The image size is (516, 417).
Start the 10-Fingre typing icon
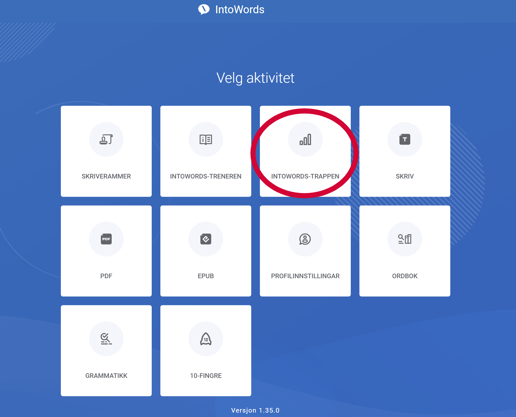click(x=206, y=339)
